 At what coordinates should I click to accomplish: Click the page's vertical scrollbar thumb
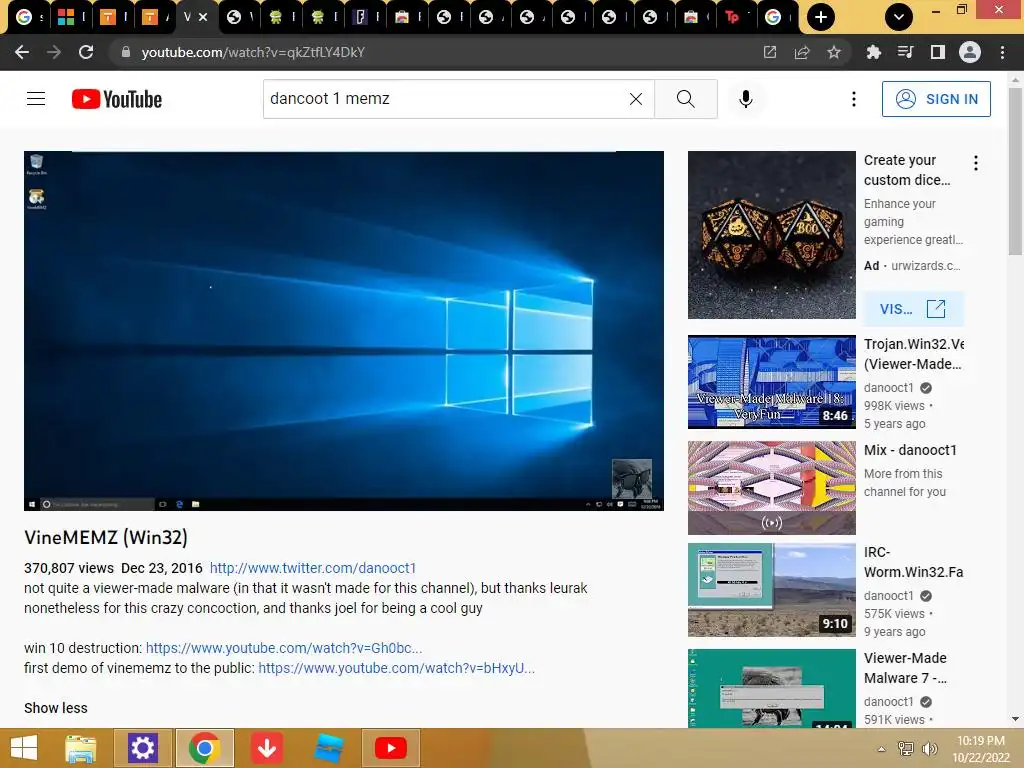tap(1015, 171)
